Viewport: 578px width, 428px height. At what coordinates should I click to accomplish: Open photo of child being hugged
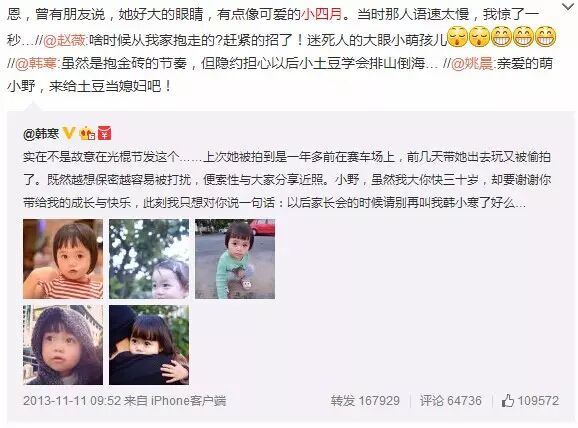tap(149, 345)
